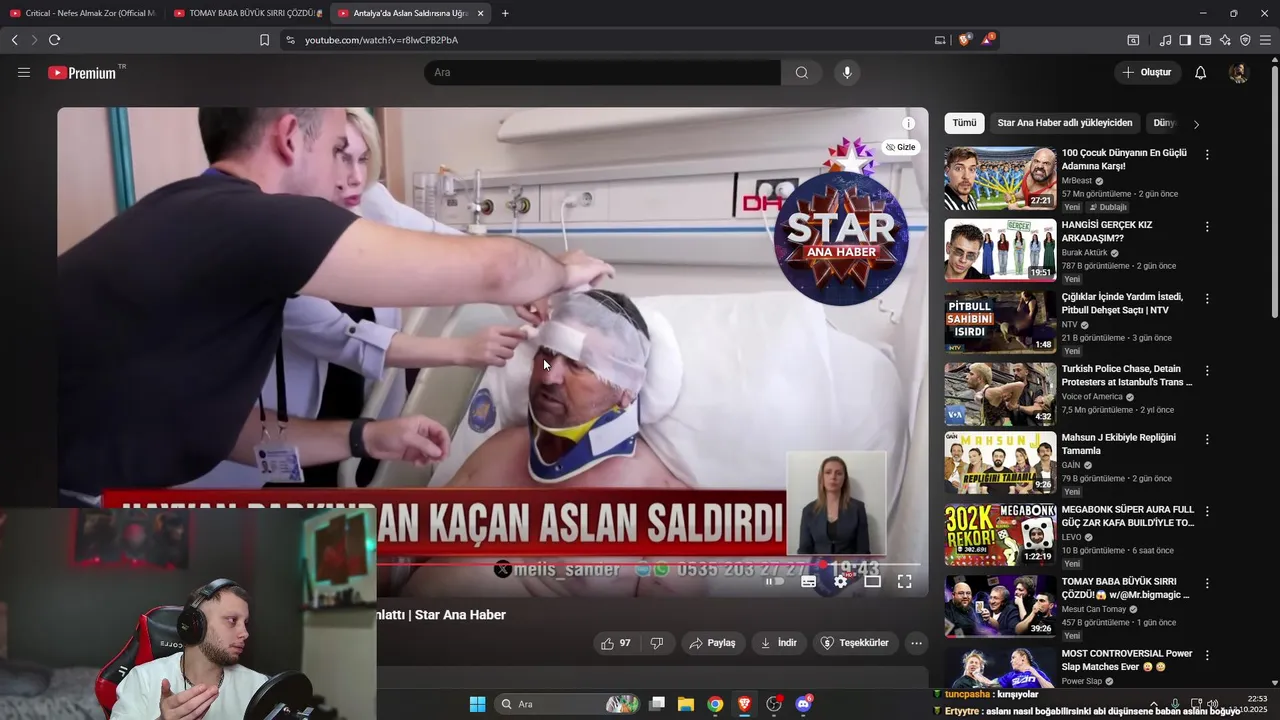Open Google Chrome from taskbar
The height and width of the screenshot is (720, 1280).
pos(715,704)
